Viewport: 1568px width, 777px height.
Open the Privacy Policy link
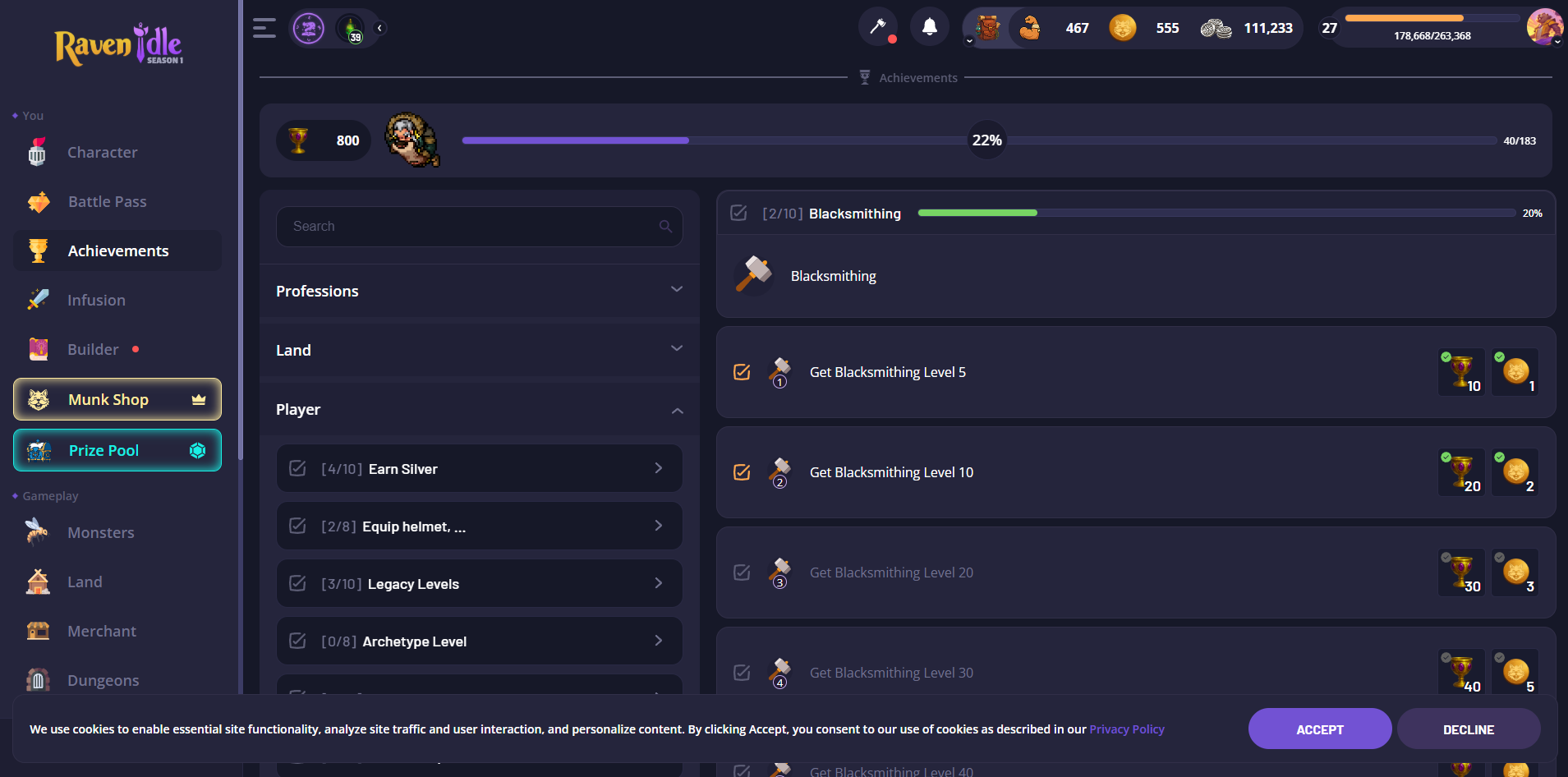click(1127, 729)
